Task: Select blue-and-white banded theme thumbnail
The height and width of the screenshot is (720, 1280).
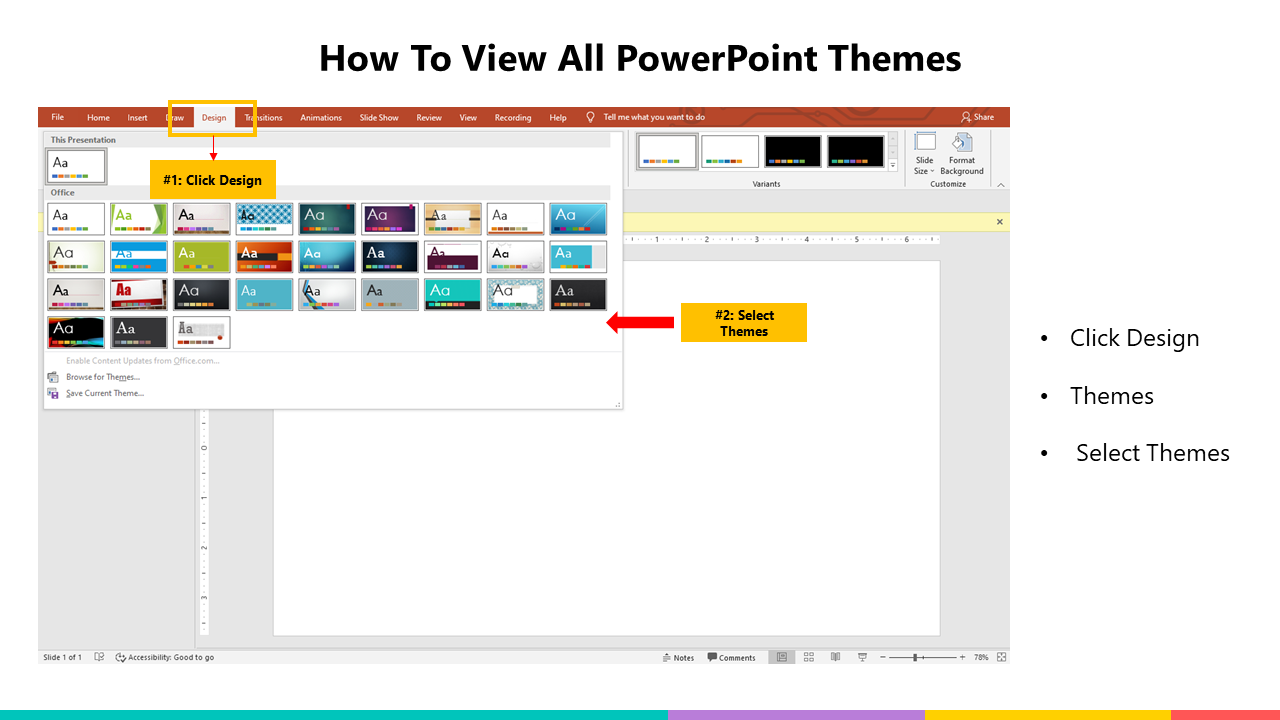Action: coord(139,257)
